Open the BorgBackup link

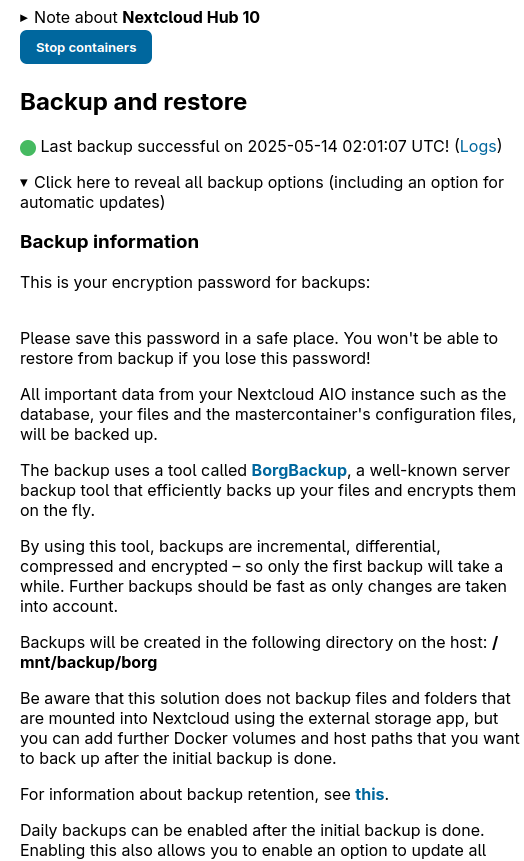click(x=299, y=471)
